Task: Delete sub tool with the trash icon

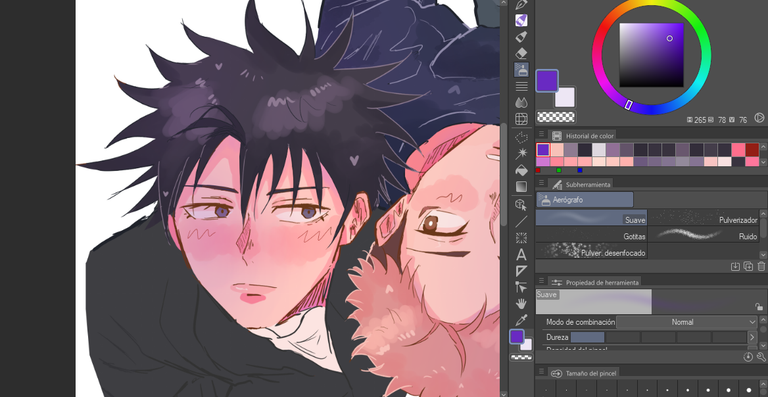Action: click(761, 266)
